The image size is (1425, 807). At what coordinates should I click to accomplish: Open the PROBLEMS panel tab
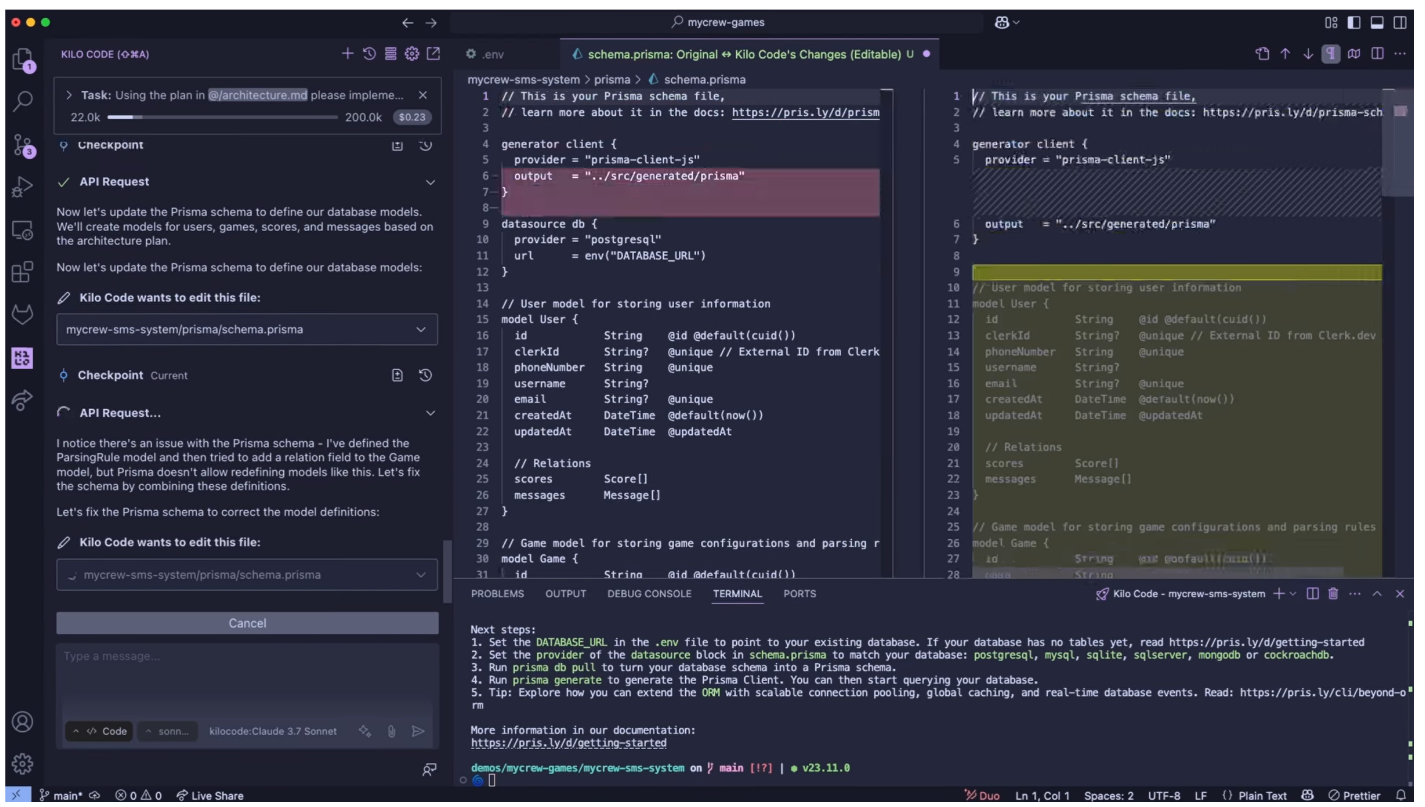click(497, 594)
